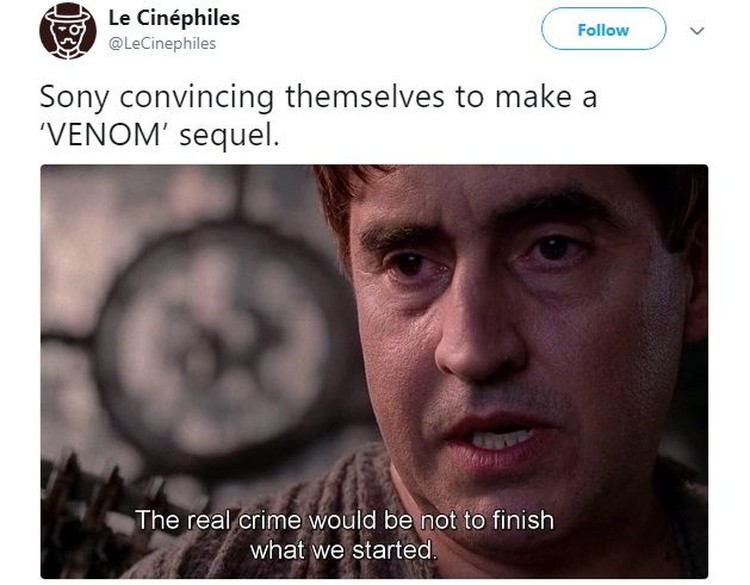Open the attached meme image
Screen dimensions: 750x585
point(374,372)
